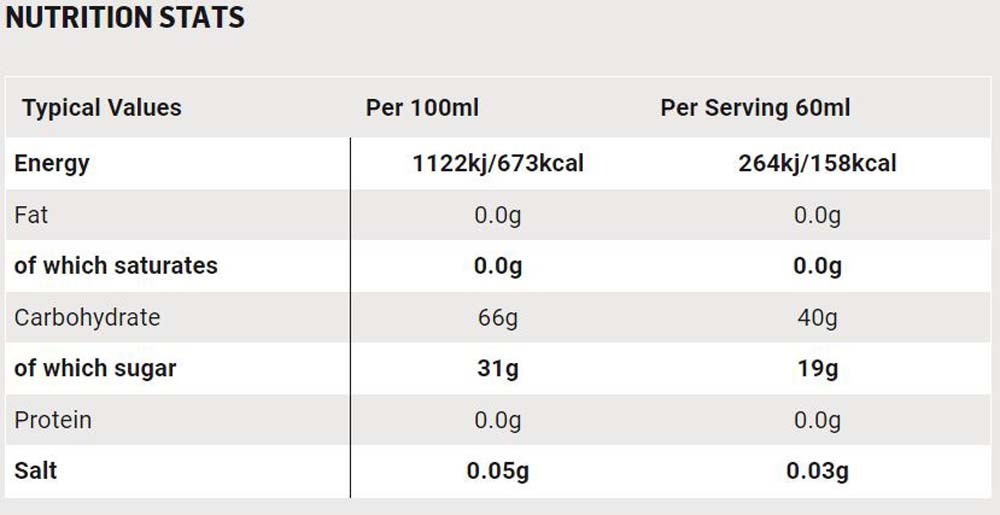
Task: Click the Salt row label
Action: (36, 470)
